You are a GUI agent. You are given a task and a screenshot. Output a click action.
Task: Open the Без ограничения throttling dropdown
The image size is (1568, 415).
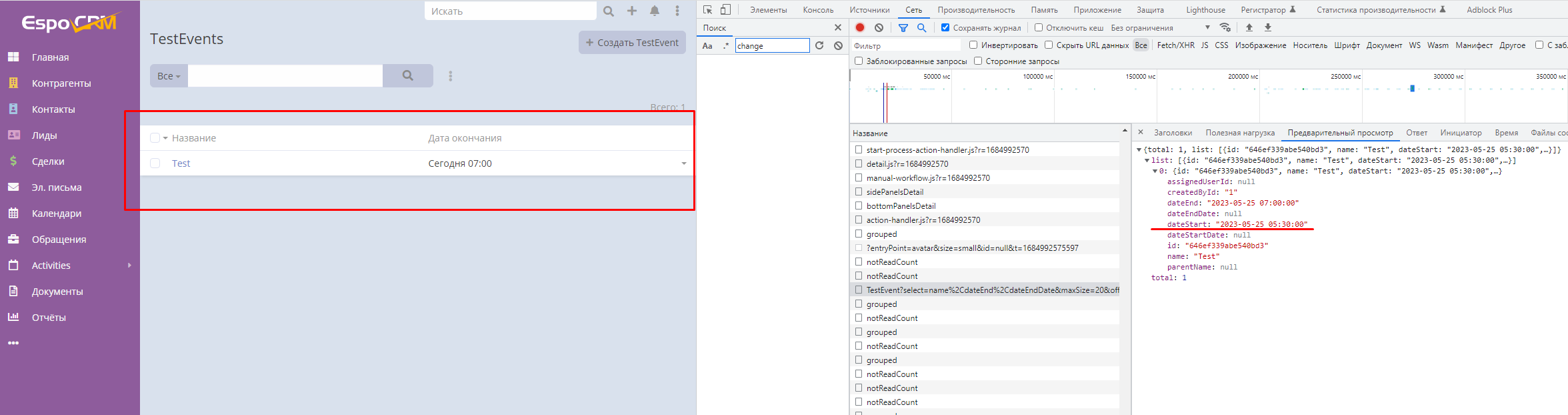[x=1160, y=27]
